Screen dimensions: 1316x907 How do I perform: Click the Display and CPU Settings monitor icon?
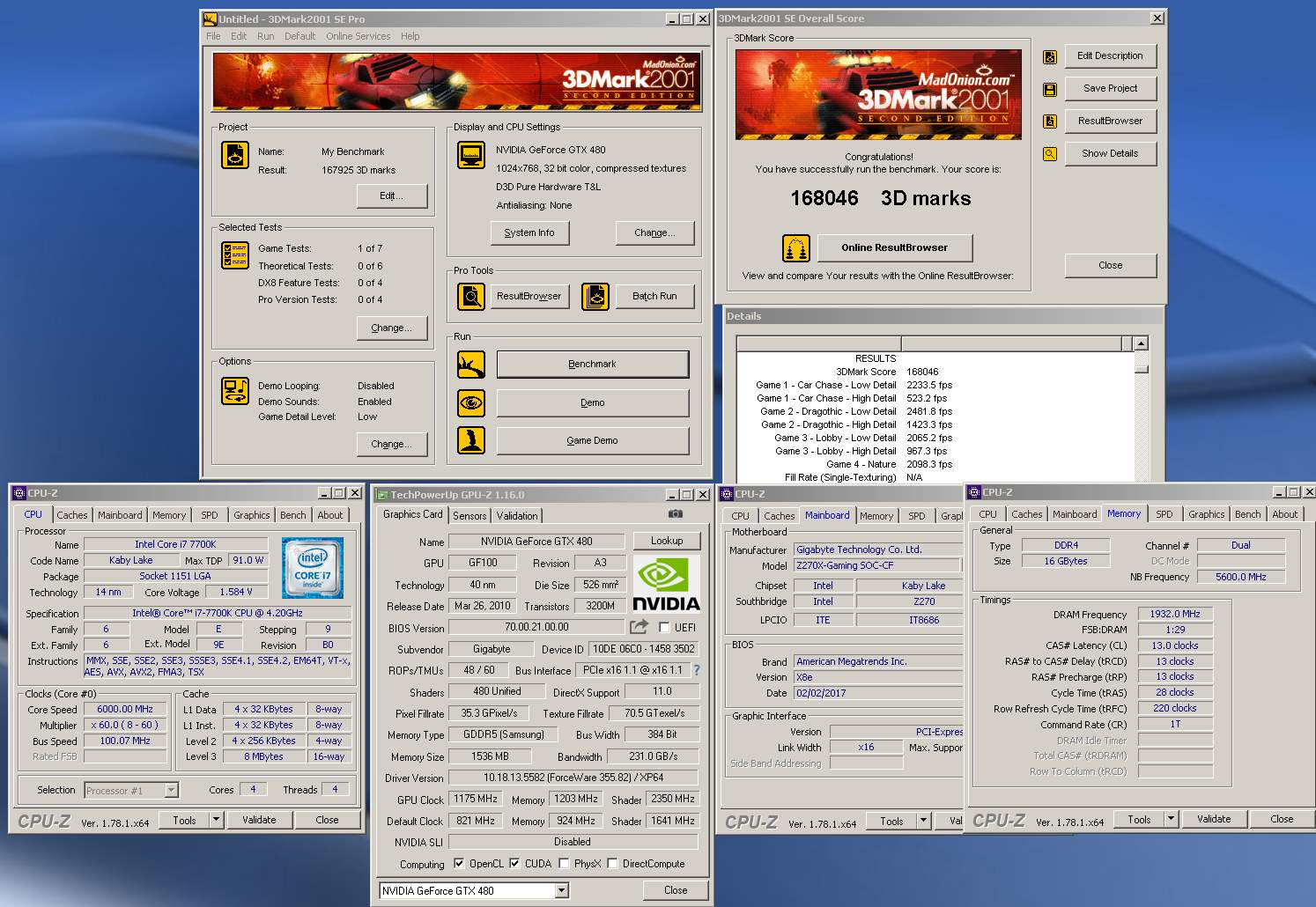(x=471, y=155)
